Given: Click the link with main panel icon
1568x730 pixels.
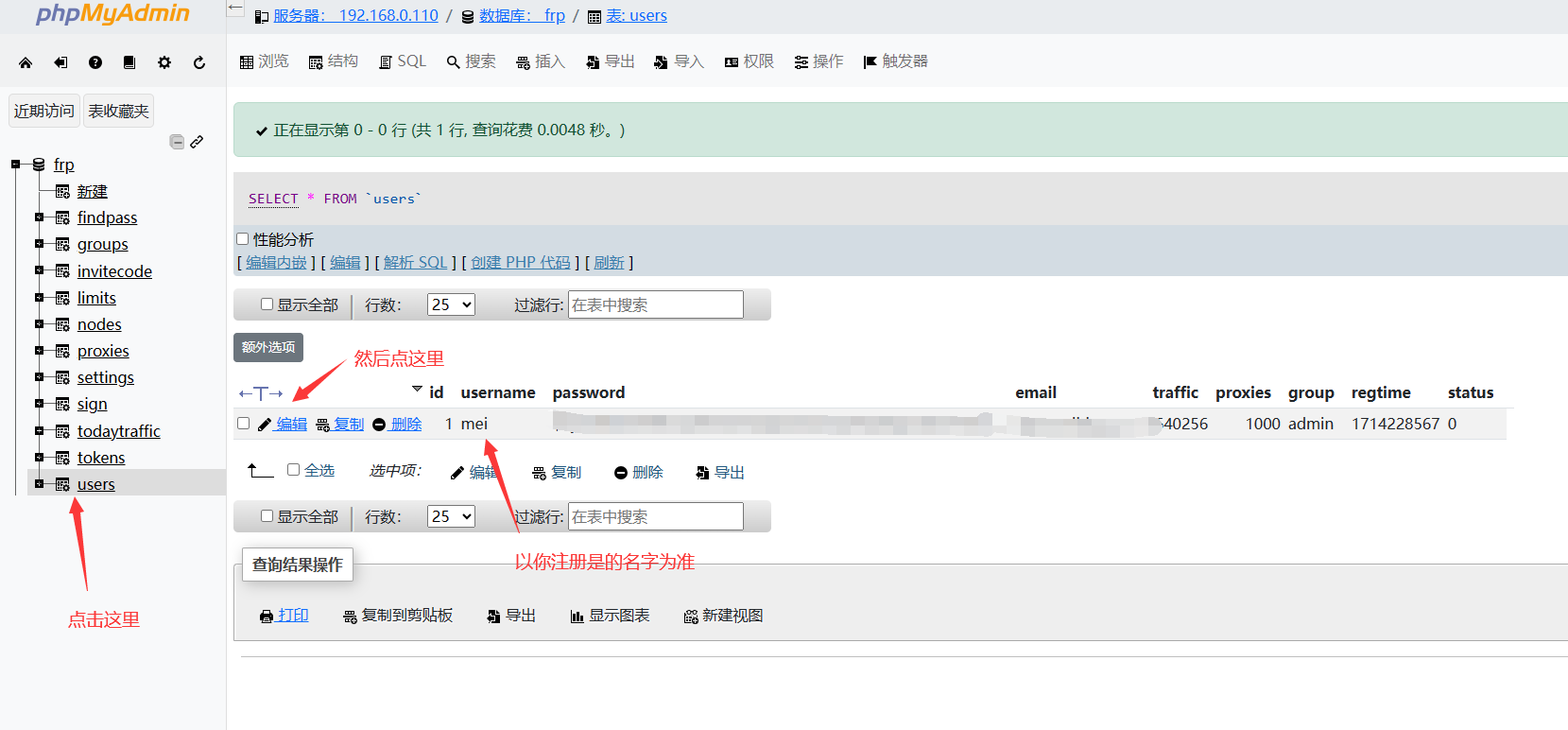Looking at the screenshot, I should pyautogui.click(x=197, y=142).
